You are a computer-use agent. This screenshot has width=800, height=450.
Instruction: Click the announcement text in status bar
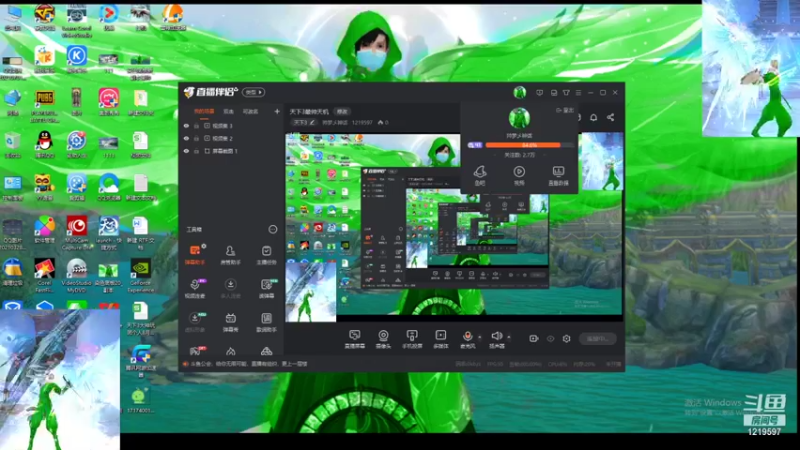(x=249, y=364)
